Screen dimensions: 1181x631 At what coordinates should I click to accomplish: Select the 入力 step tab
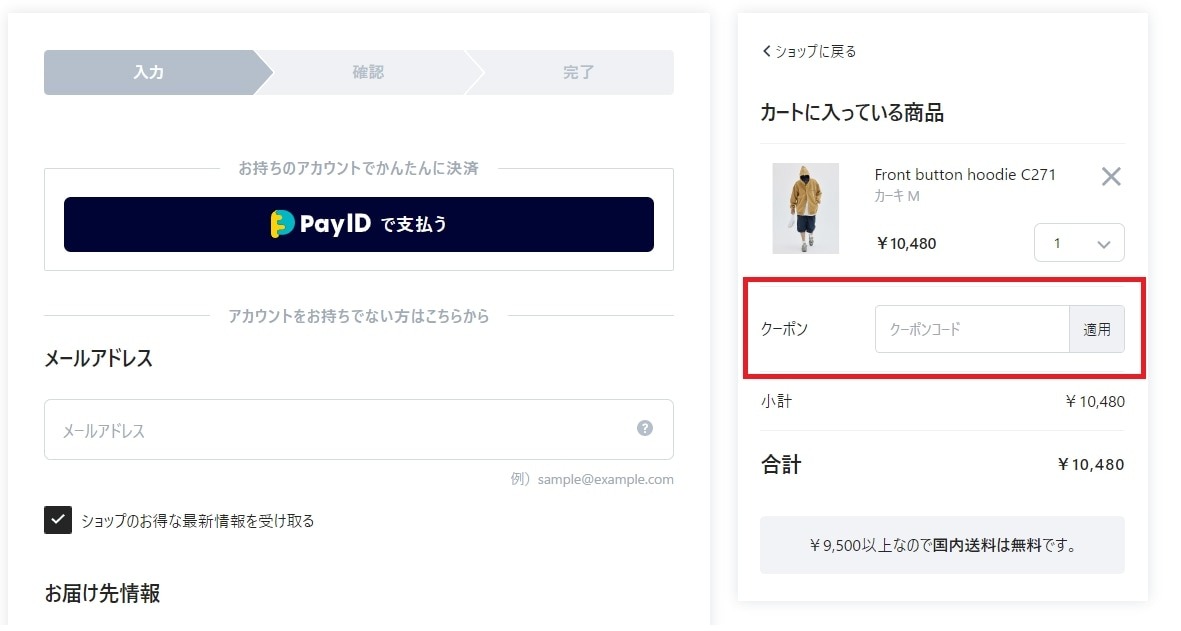149,72
